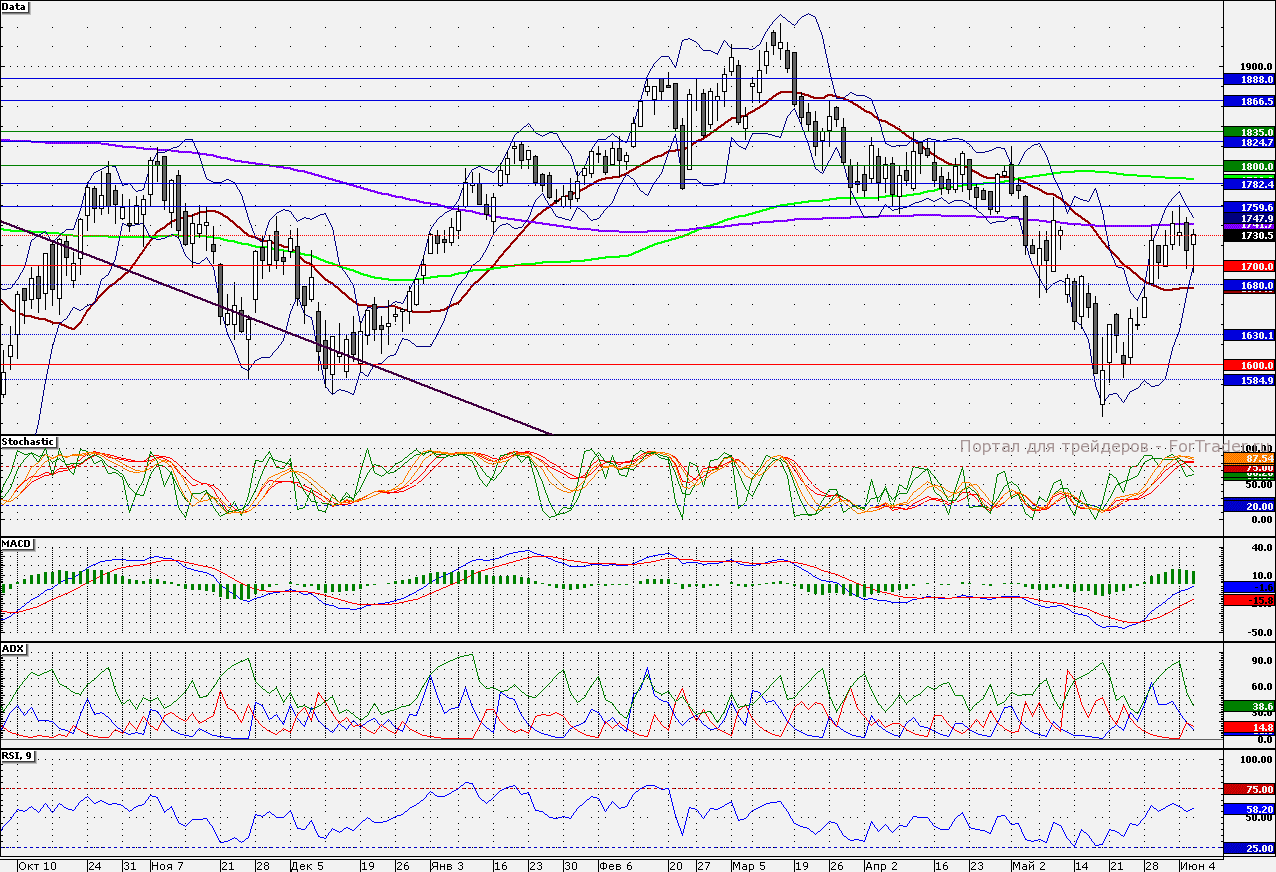Click the orange 87.54 Stochastic value tag
The image size is (1276, 872).
click(1248, 458)
